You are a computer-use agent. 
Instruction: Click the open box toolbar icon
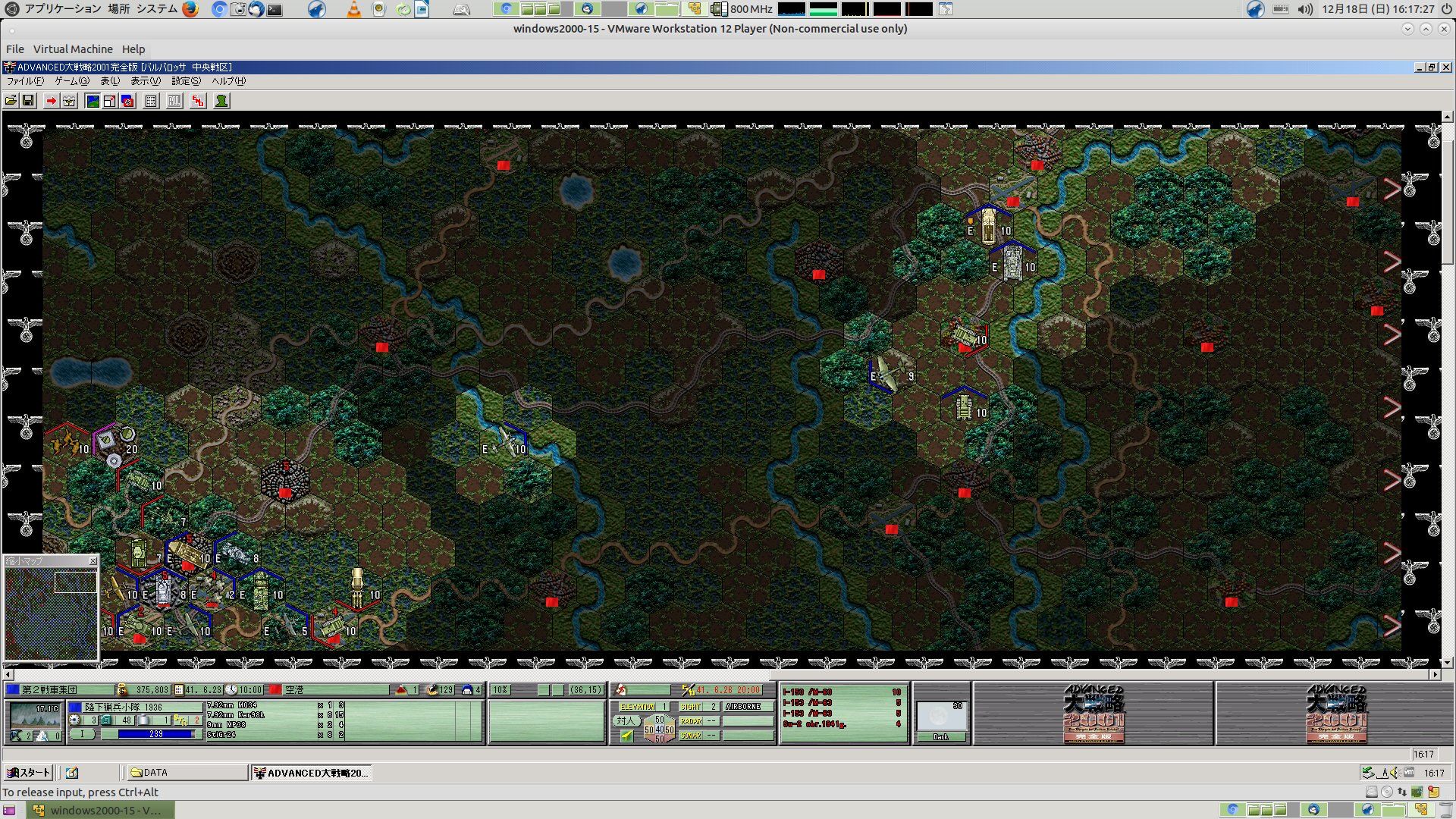click(69, 101)
